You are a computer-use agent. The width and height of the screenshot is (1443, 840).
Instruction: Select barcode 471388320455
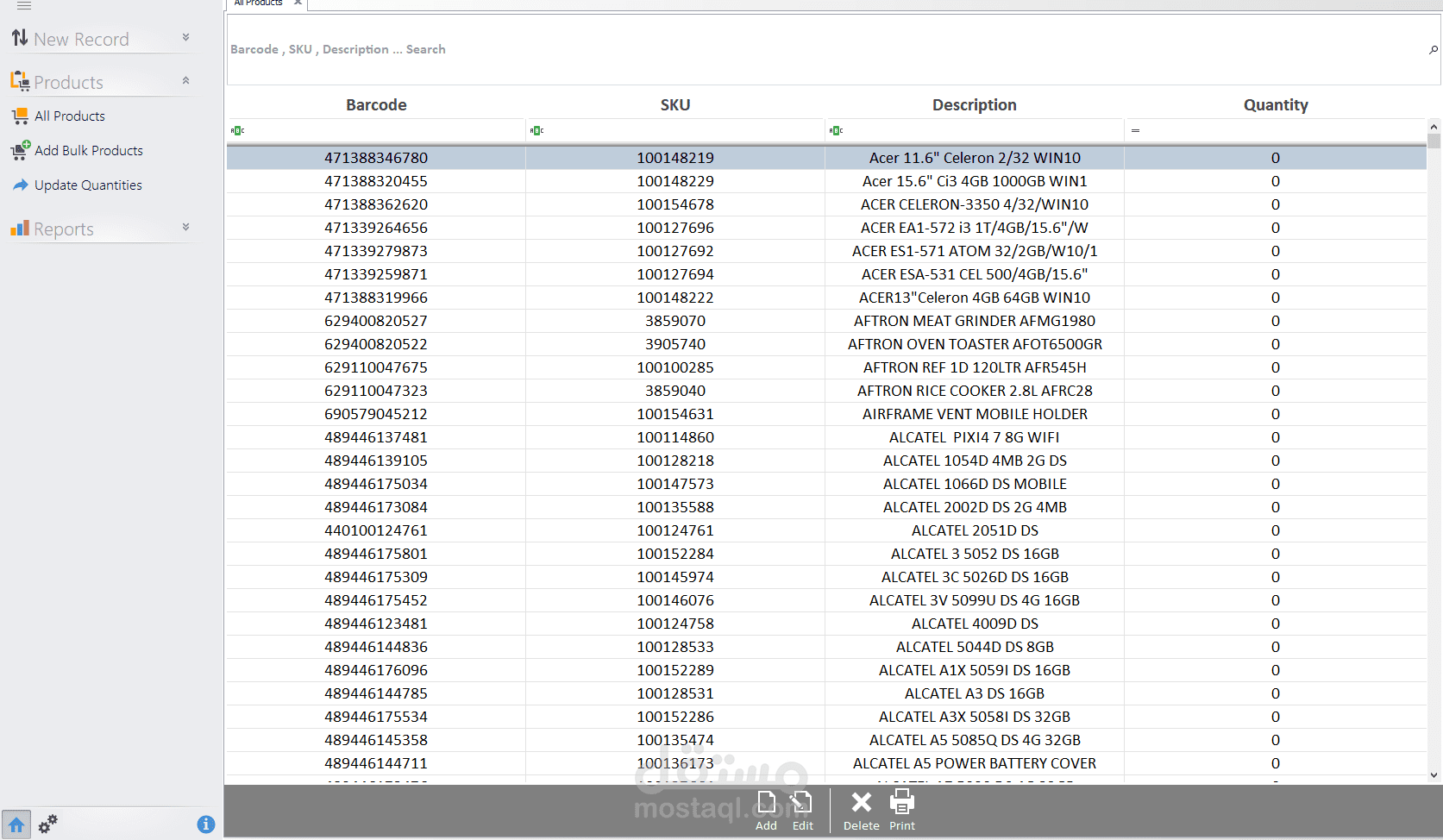pyautogui.click(x=376, y=181)
